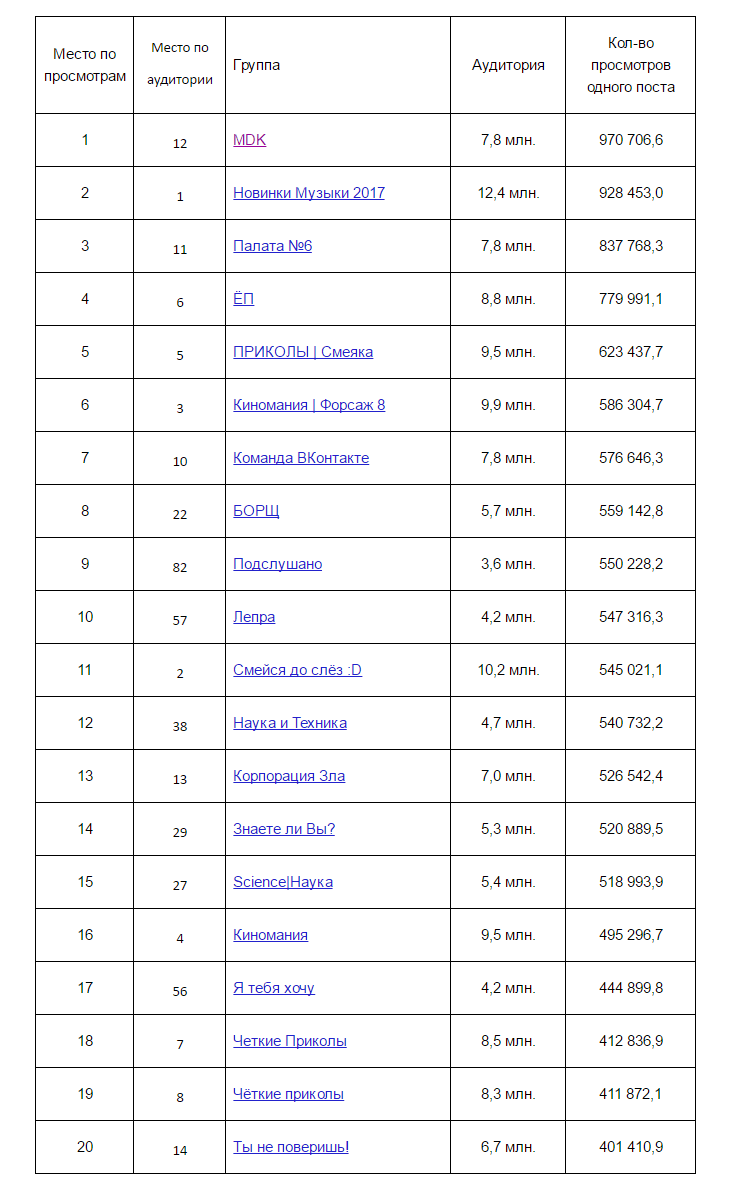Open ПРИКОЛЫ | Смеяка group link
Screen dimensions: 730x1194
click(303, 352)
